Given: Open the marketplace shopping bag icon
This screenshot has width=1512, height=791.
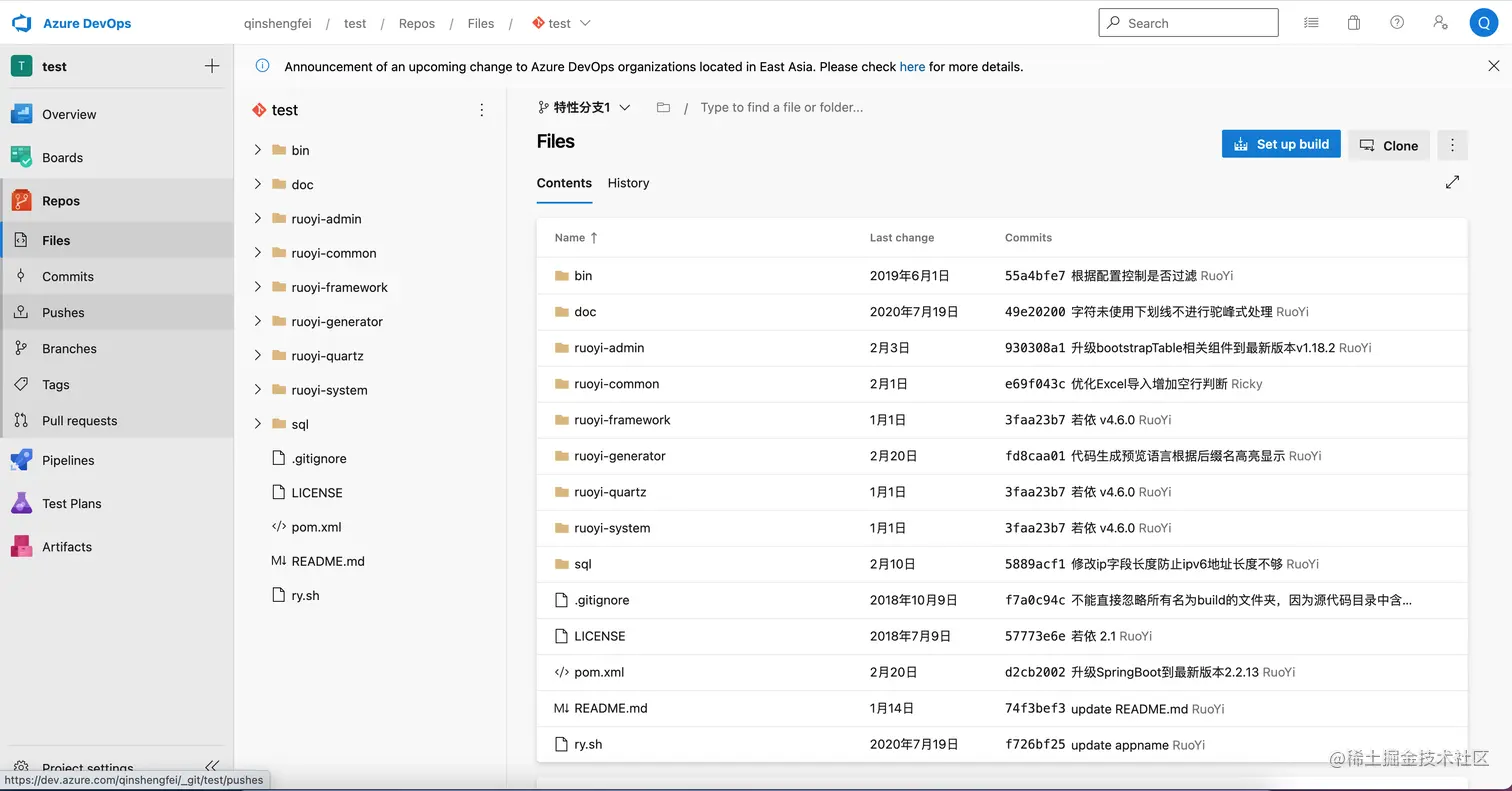Looking at the screenshot, I should tap(1354, 23).
